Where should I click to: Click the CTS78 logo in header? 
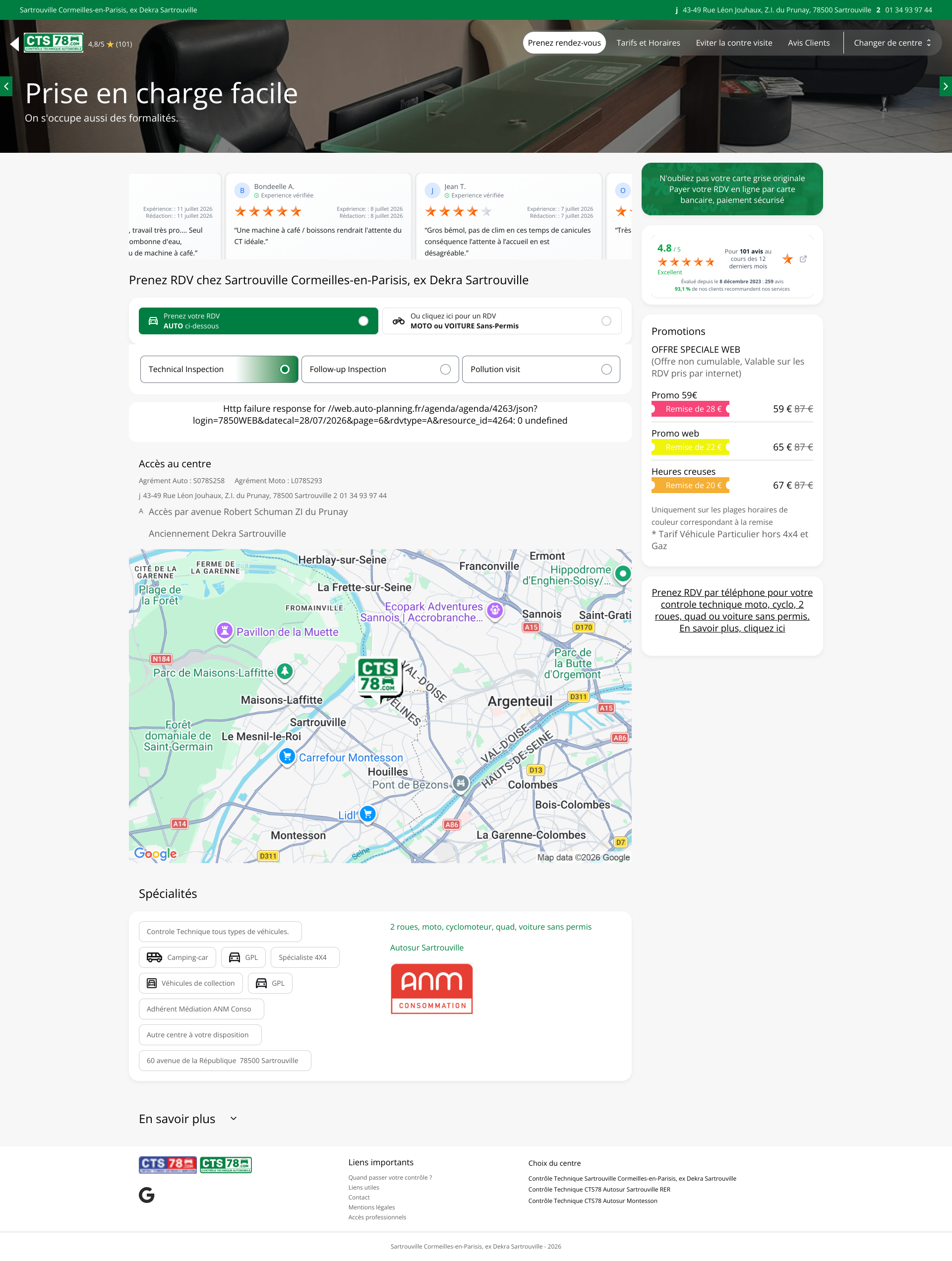[54, 43]
